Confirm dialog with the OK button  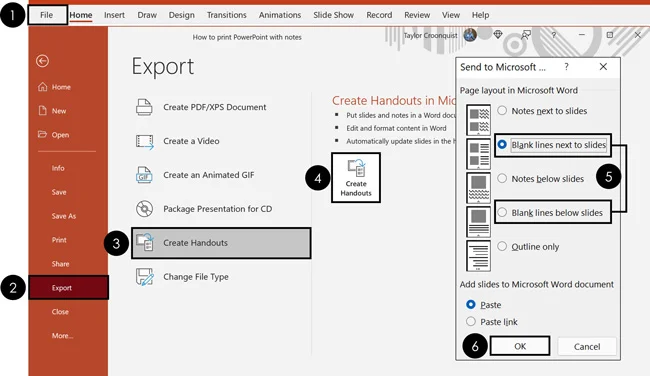coord(520,346)
